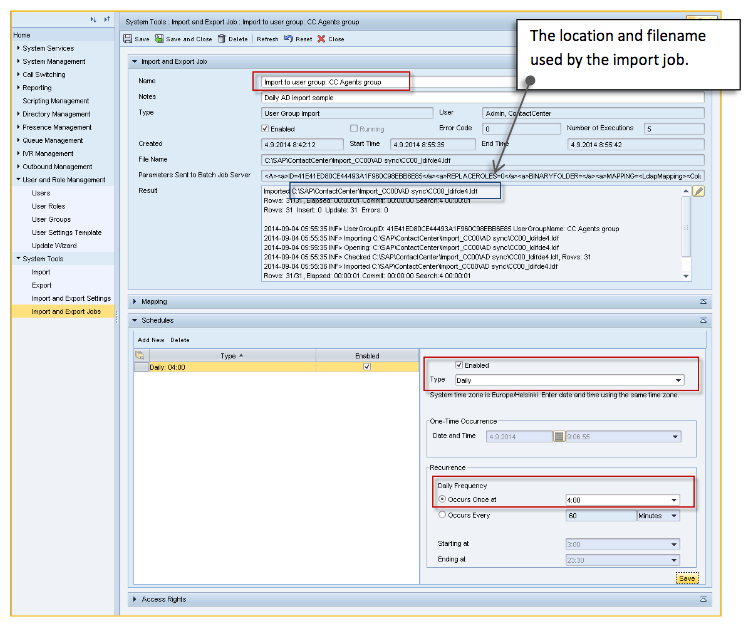The image size is (751, 629).
Task: Open Users in navigation
Action: click(x=41, y=193)
